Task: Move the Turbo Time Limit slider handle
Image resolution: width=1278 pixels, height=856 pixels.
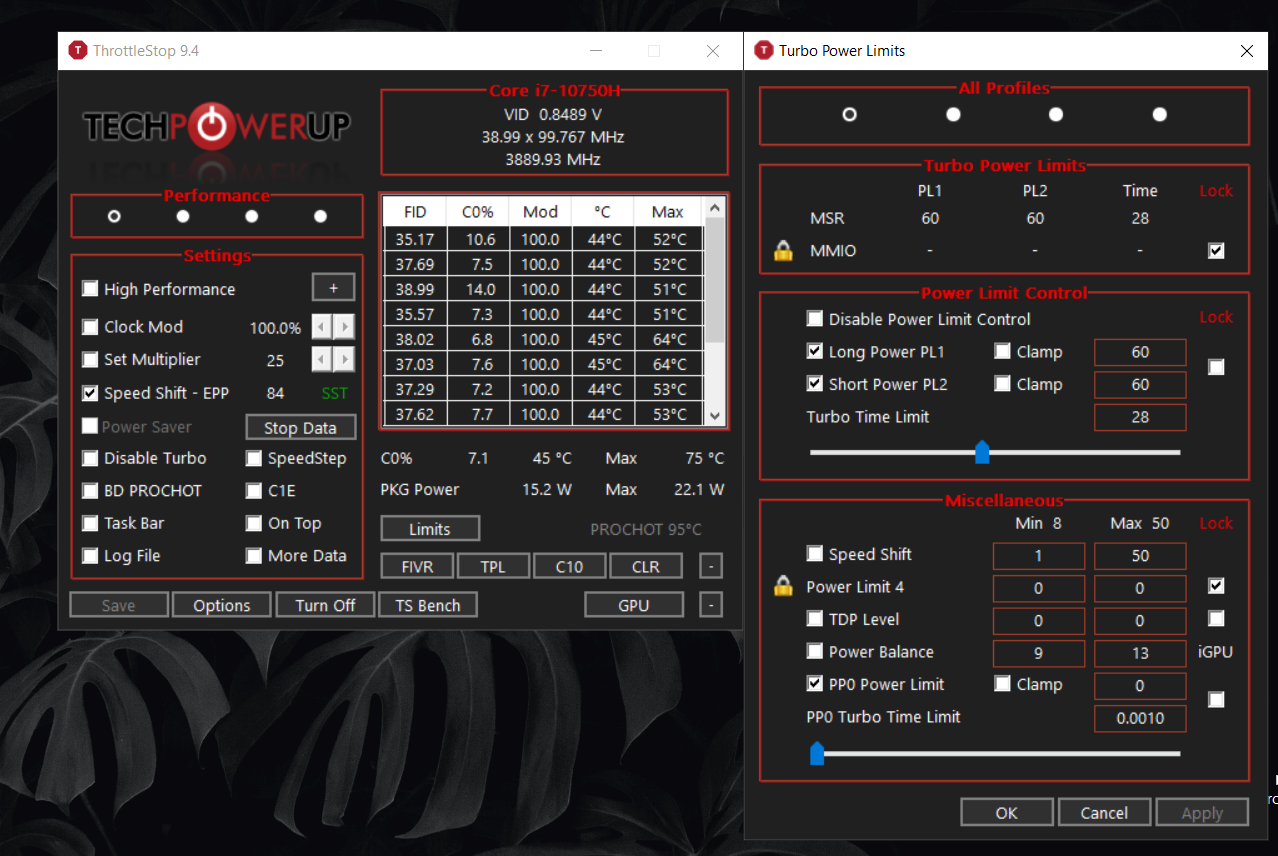Action: click(982, 452)
